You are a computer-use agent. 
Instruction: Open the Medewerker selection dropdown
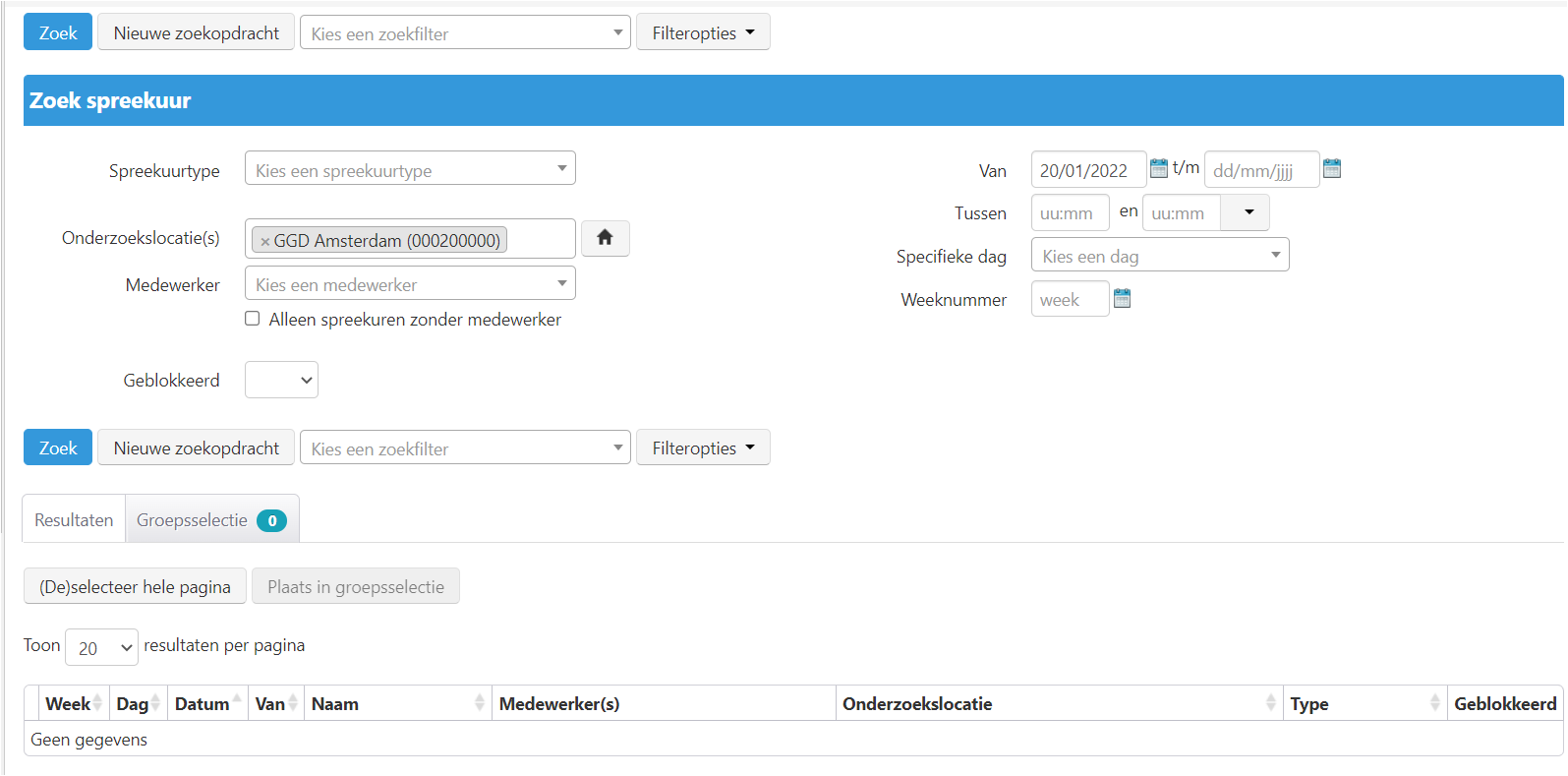coord(409,284)
